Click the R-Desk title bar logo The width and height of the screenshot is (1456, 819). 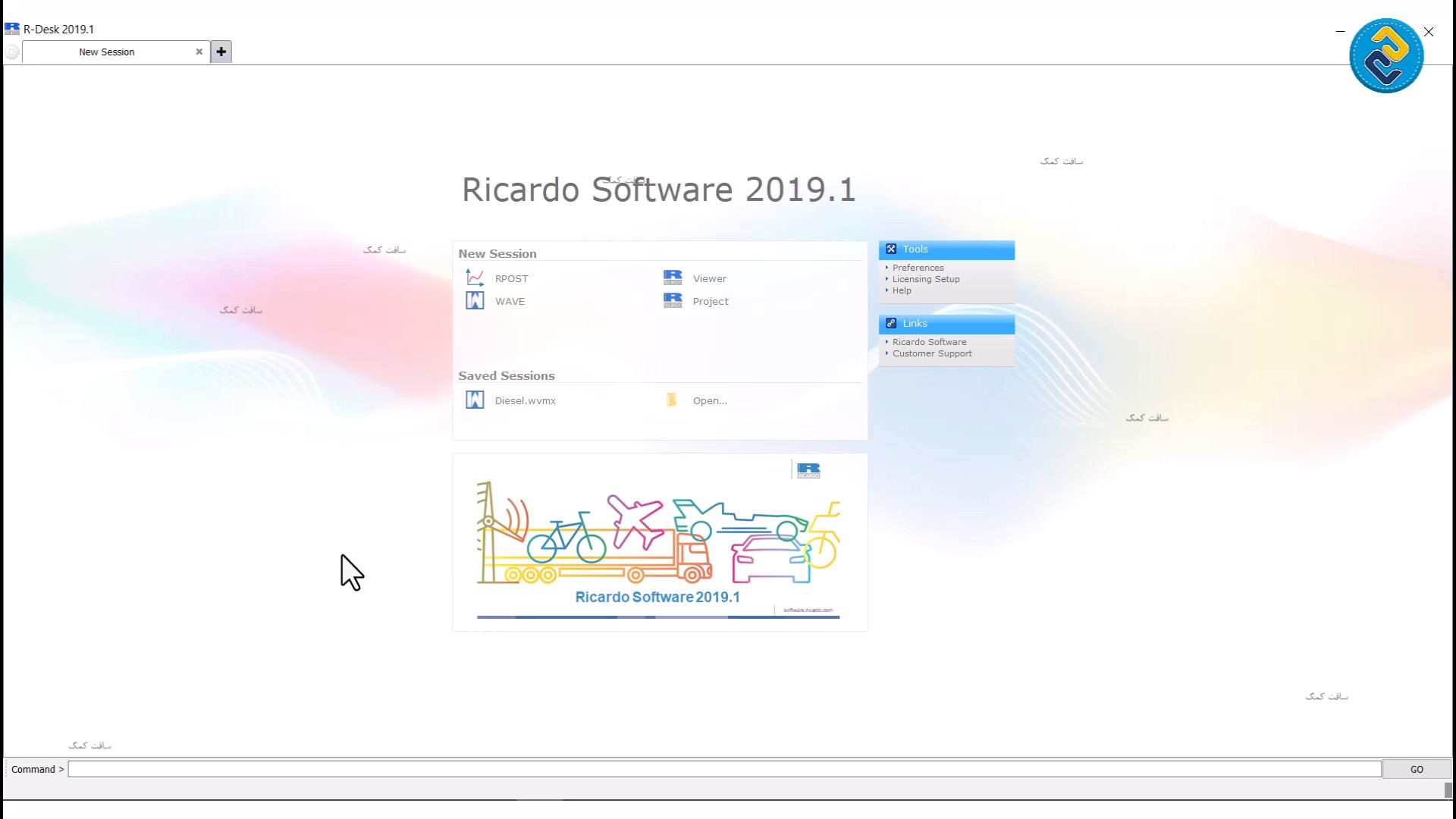click(12, 29)
